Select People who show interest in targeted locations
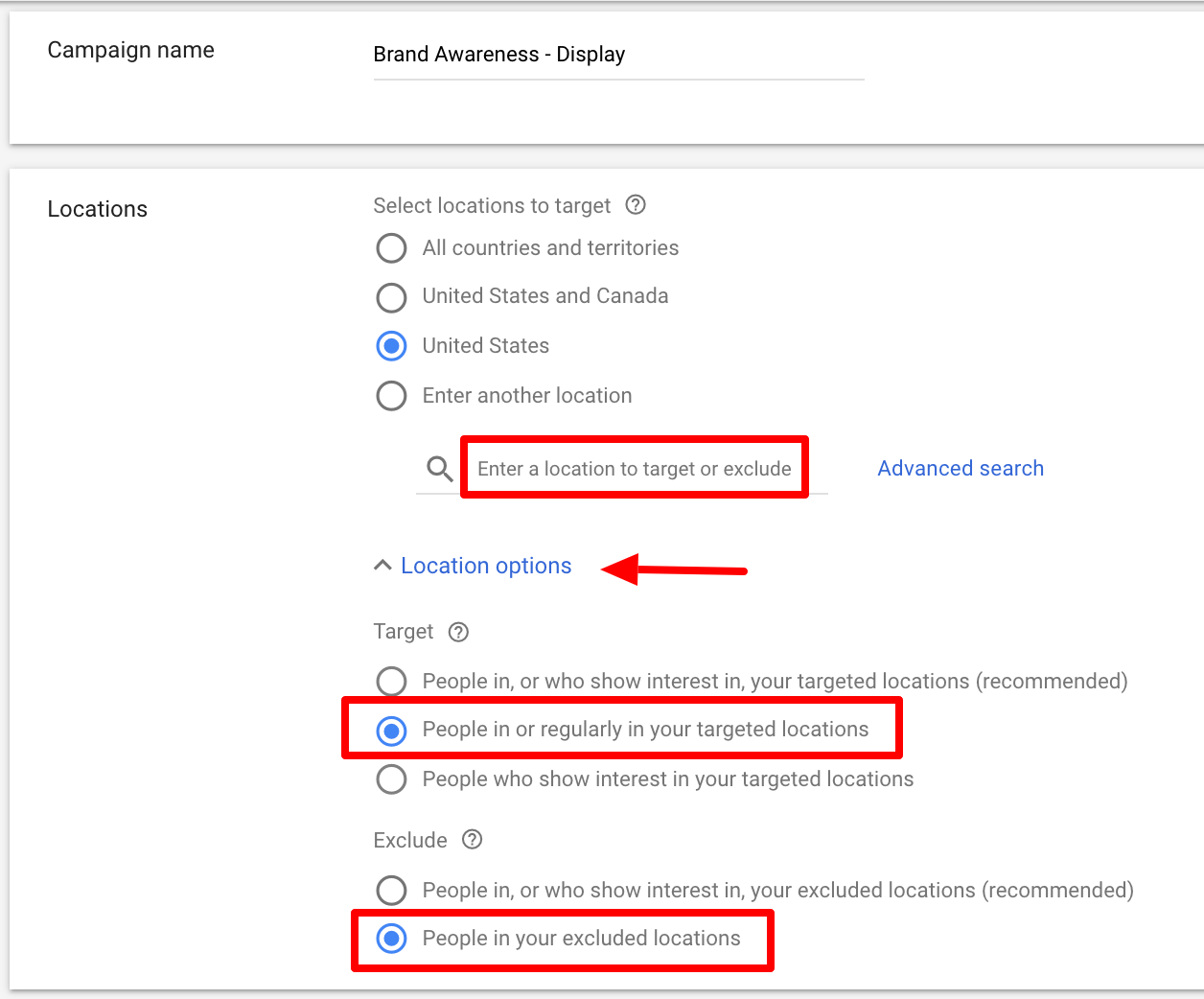The height and width of the screenshot is (999, 1204). click(x=391, y=779)
